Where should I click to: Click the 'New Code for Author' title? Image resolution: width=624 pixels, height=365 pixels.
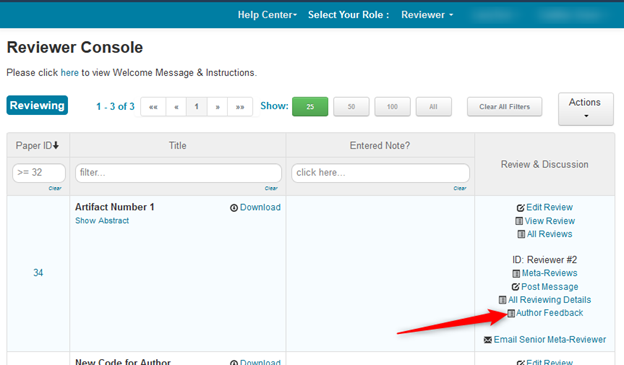point(123,361)
